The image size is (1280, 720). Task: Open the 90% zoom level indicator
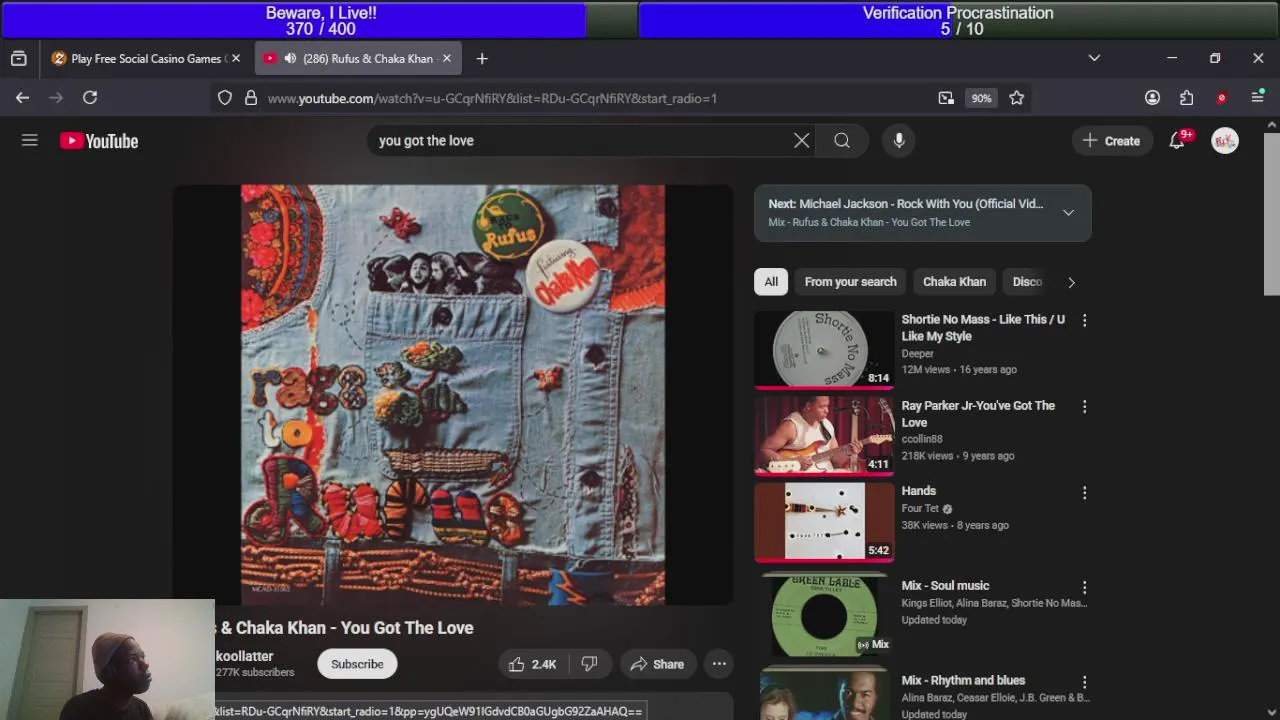tap(981, 98)
